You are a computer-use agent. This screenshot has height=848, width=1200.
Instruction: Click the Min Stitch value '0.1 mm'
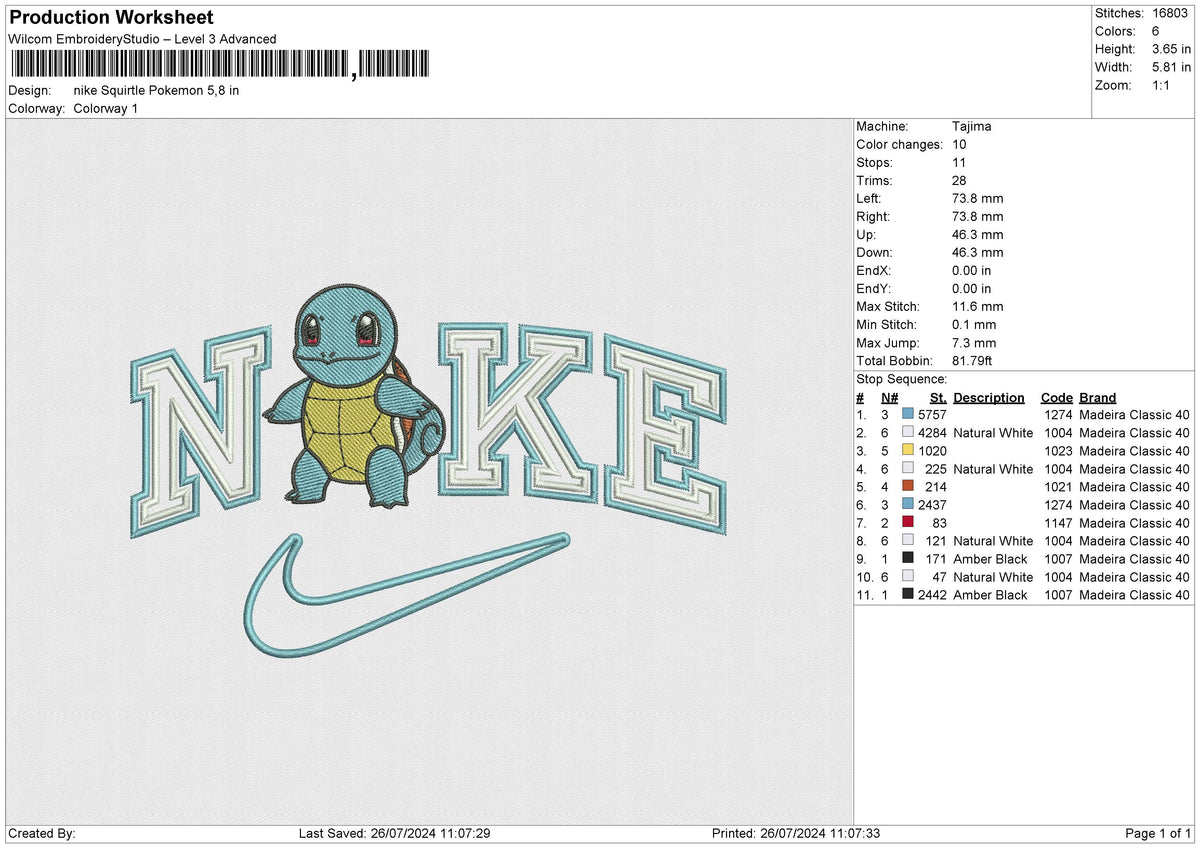974,325
